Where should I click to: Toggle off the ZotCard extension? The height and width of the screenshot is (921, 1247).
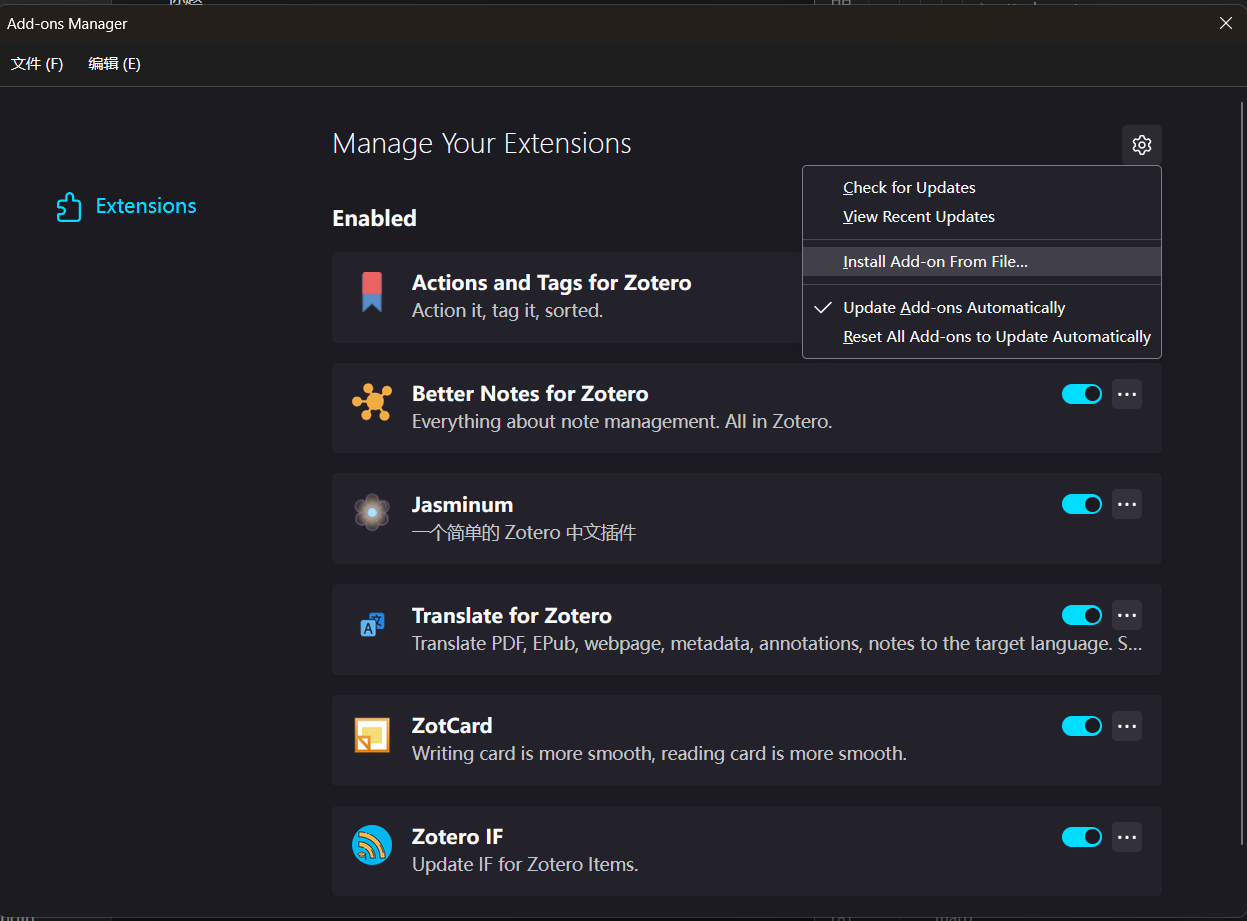pos(1081,726)
